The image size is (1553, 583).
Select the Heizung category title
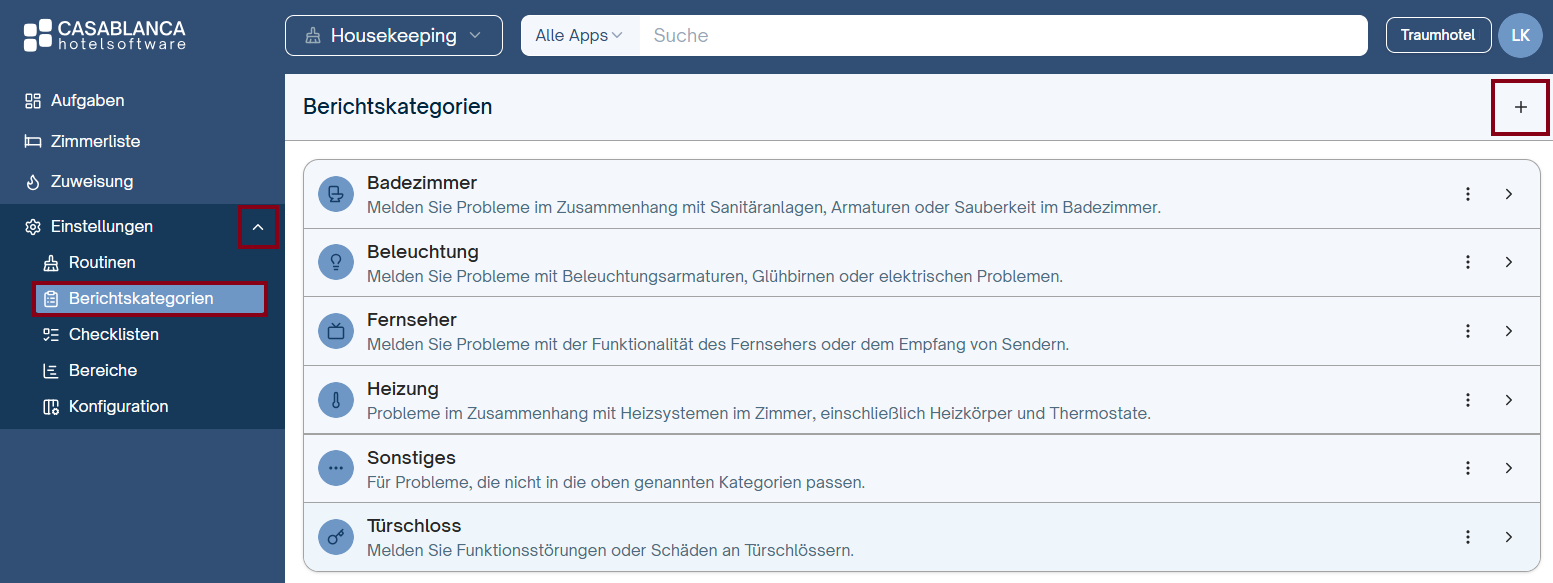[x=403, y=389]
